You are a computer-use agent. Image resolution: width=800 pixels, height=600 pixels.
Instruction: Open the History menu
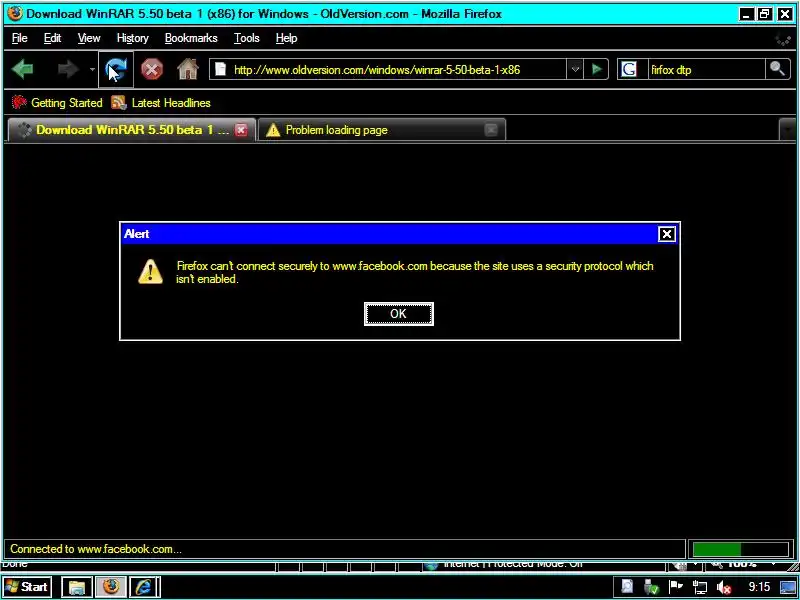coord(132,38)
